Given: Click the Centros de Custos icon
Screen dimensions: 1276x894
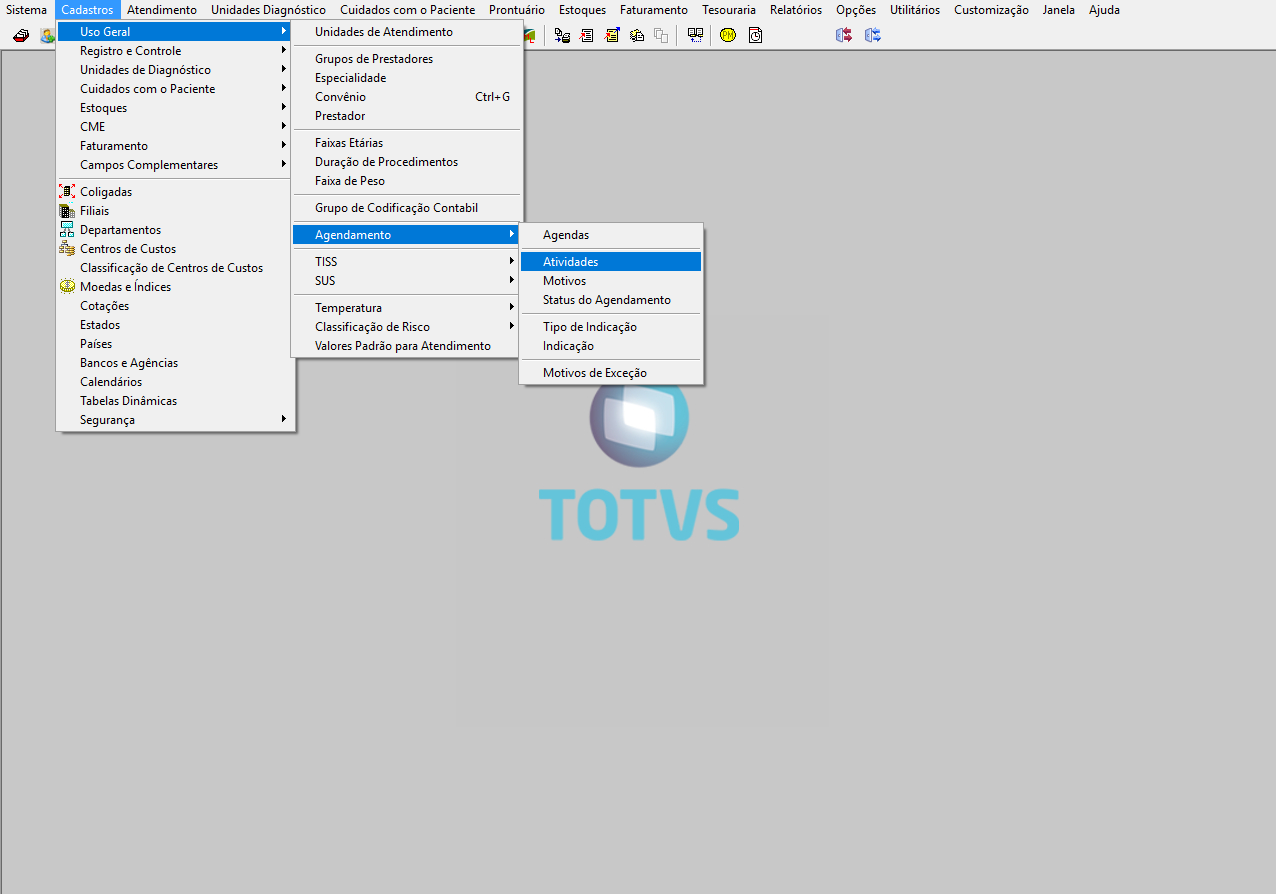Looking at the screenshot, I should [x=67, y=248].
